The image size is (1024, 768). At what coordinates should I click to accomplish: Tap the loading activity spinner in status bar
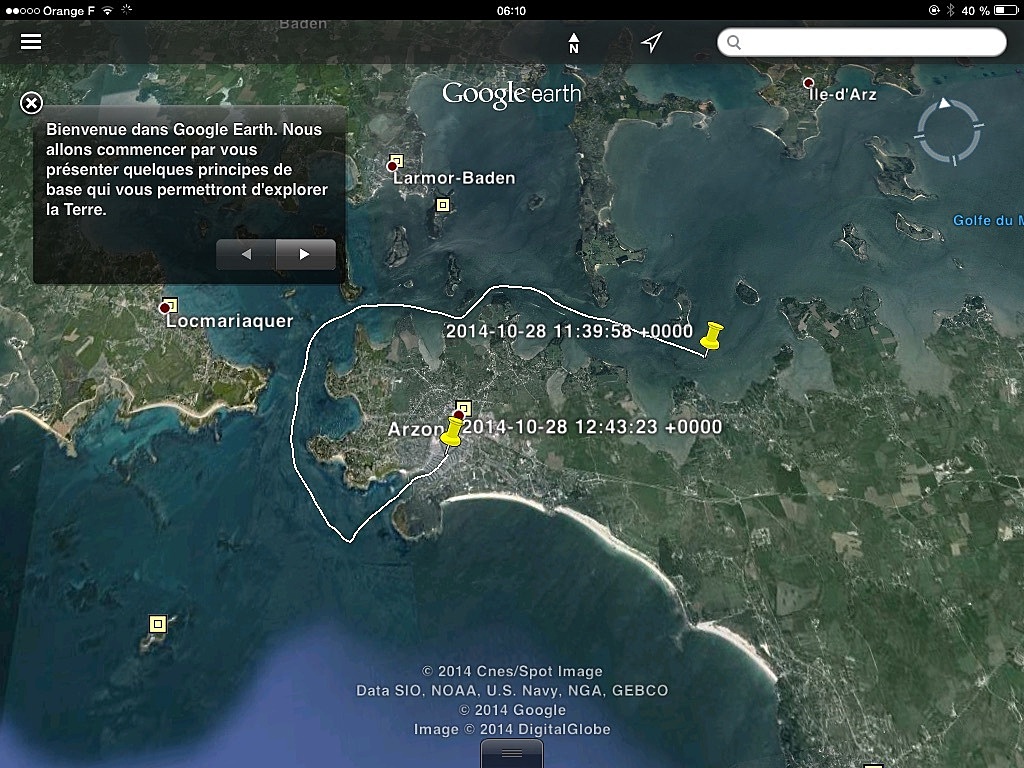[x=127, y=10]
